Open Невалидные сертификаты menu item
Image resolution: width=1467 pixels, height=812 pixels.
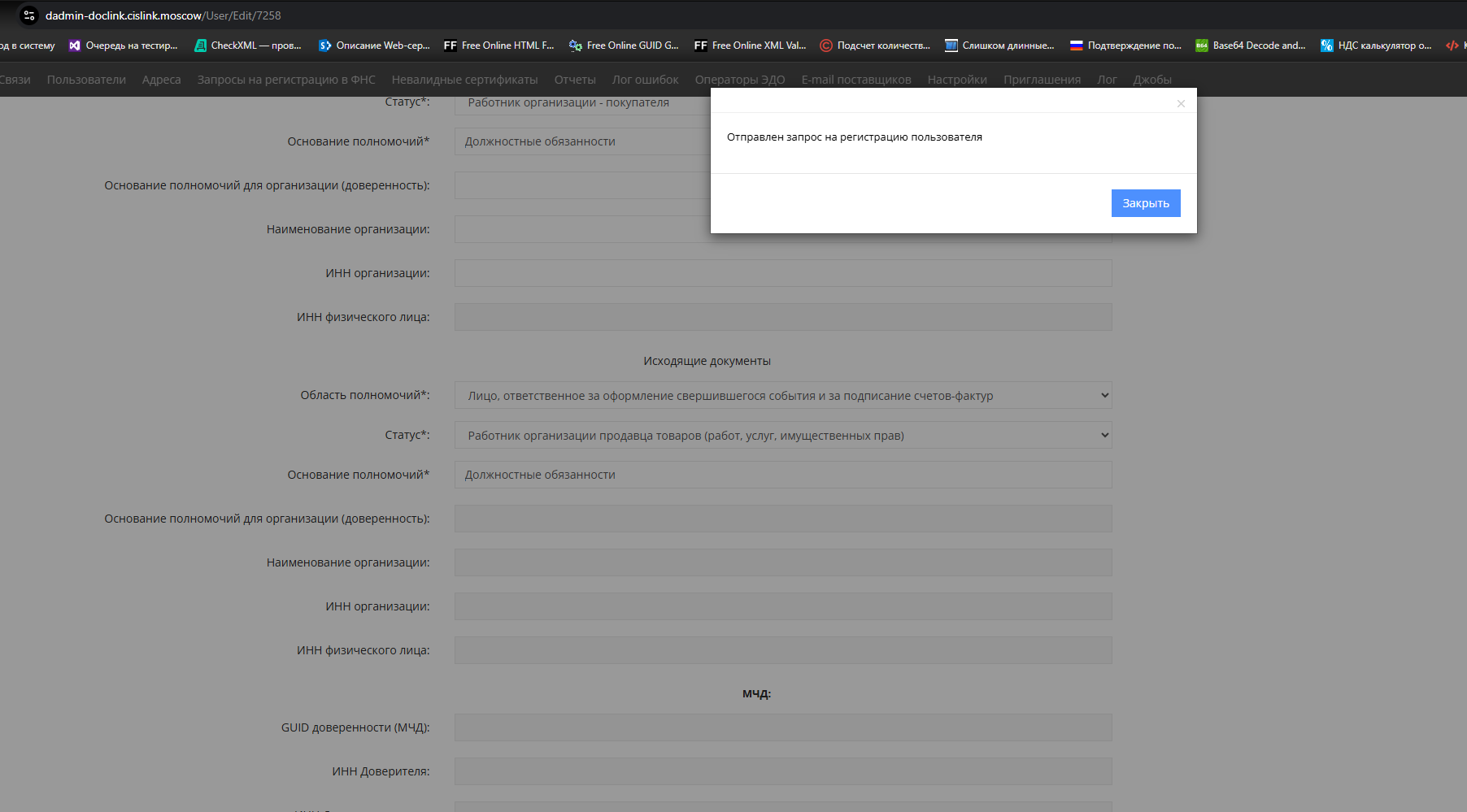[x=464, y=80]
